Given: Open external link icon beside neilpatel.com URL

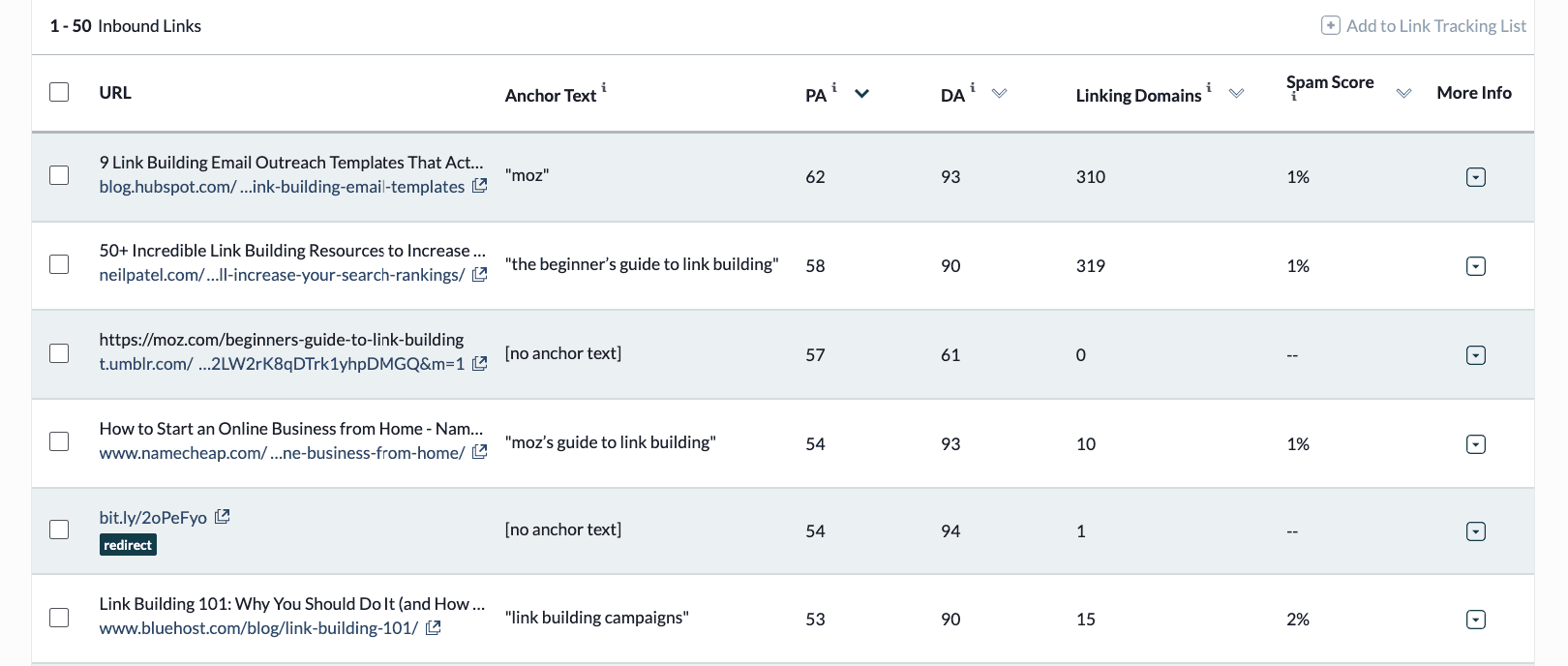Looking at the screenshot, I should click(x=479, y=275).
